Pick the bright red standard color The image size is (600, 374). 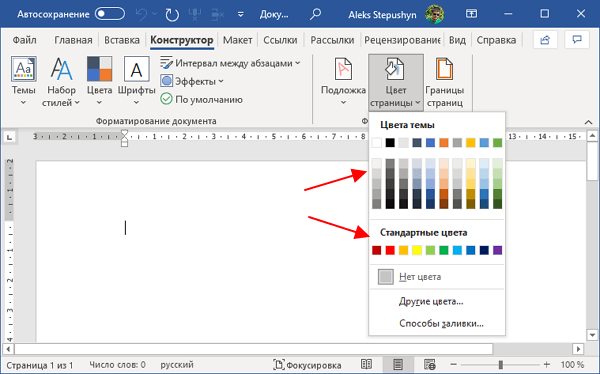[390, 250]
